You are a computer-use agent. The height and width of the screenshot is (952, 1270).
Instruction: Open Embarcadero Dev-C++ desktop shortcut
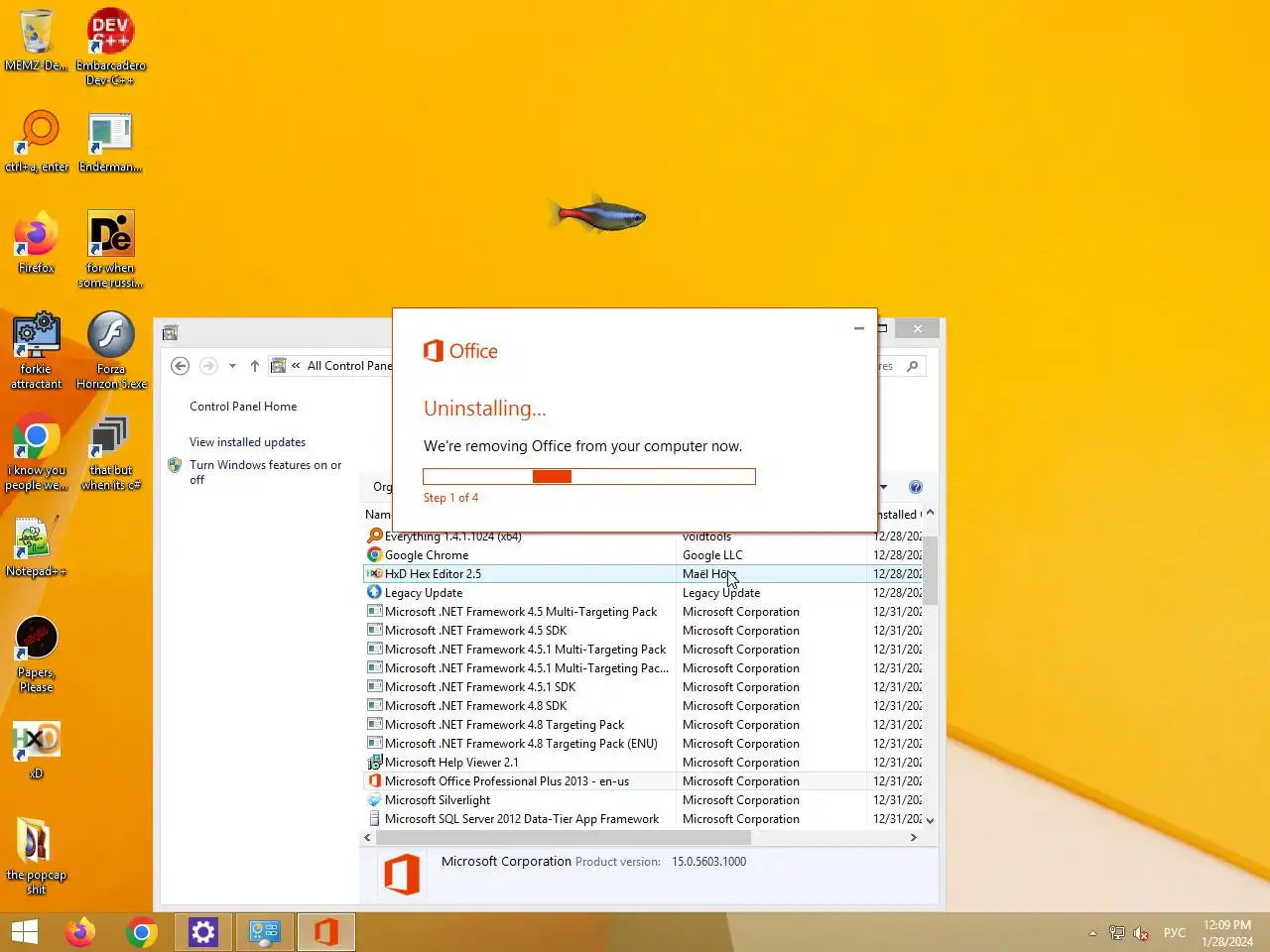[110, 46]
